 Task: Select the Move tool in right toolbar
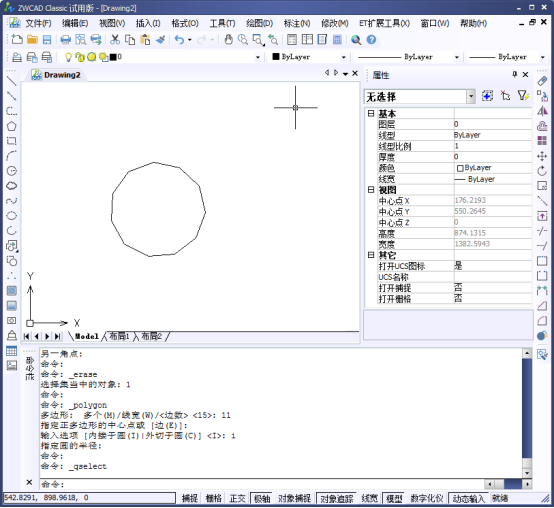[x=542, y=156]
